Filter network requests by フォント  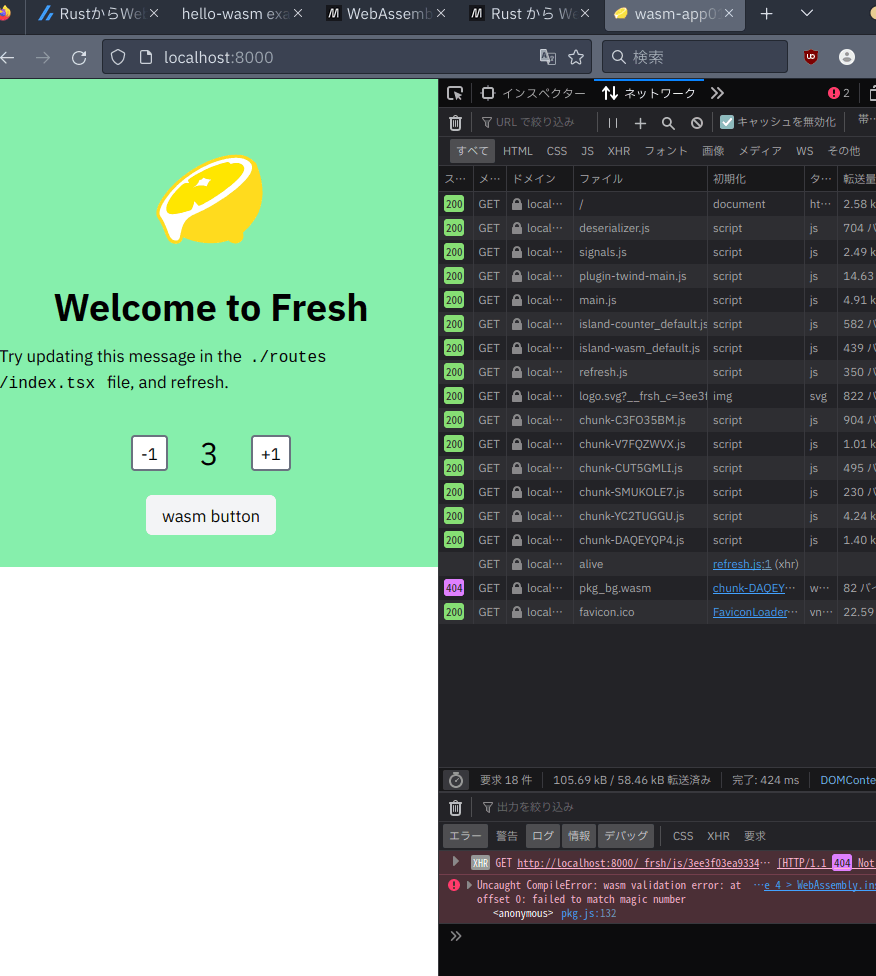click(666, 151)
